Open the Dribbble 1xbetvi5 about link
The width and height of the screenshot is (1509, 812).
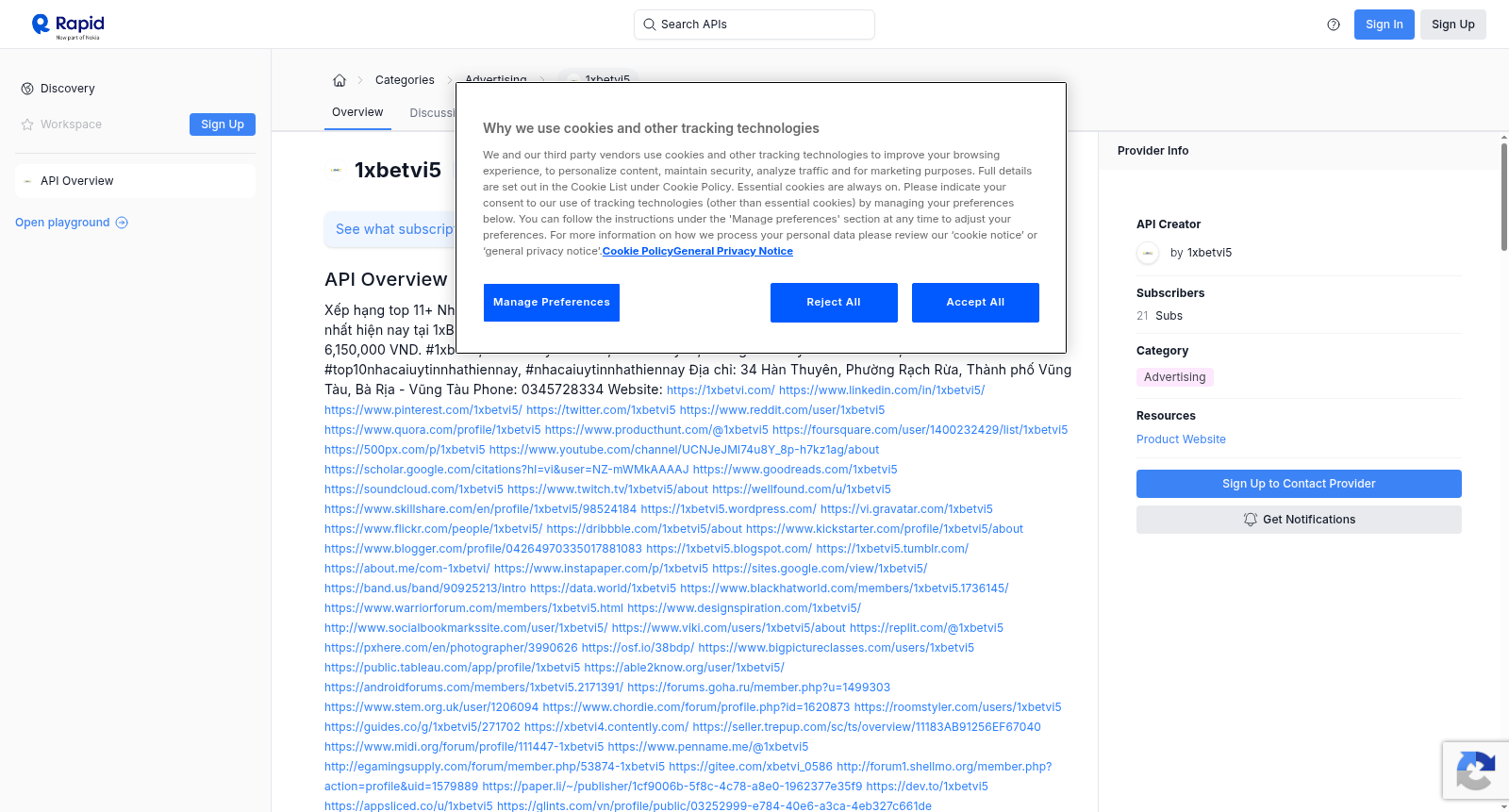click(x=644, y=529)
